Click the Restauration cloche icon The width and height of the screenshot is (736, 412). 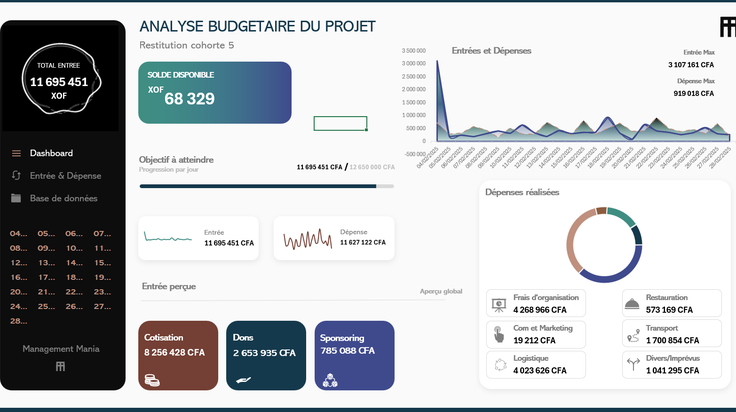coord(632,304)
